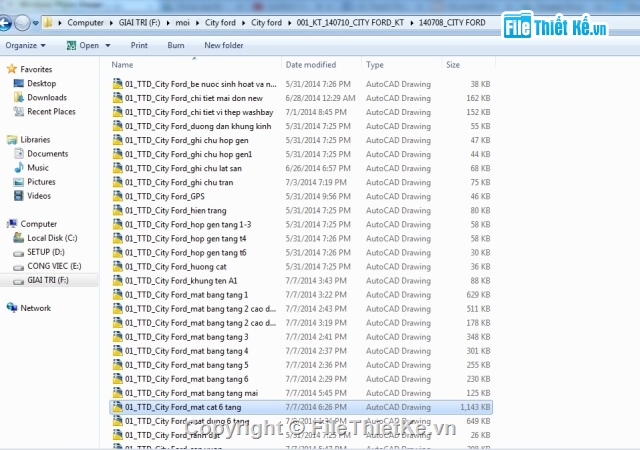Screen dimensions: 640x450
Task: Select 140708_CITY FORD breadcrumb segment
Action: pos(452,22)
